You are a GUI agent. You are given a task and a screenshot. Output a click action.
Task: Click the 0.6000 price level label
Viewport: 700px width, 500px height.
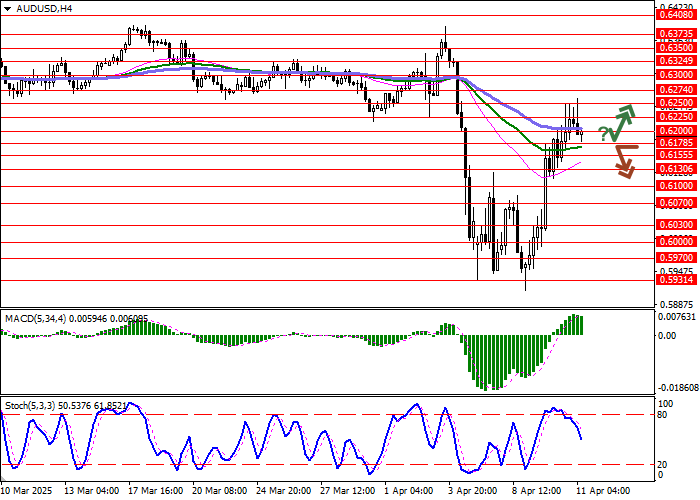[x=675, y=242]
